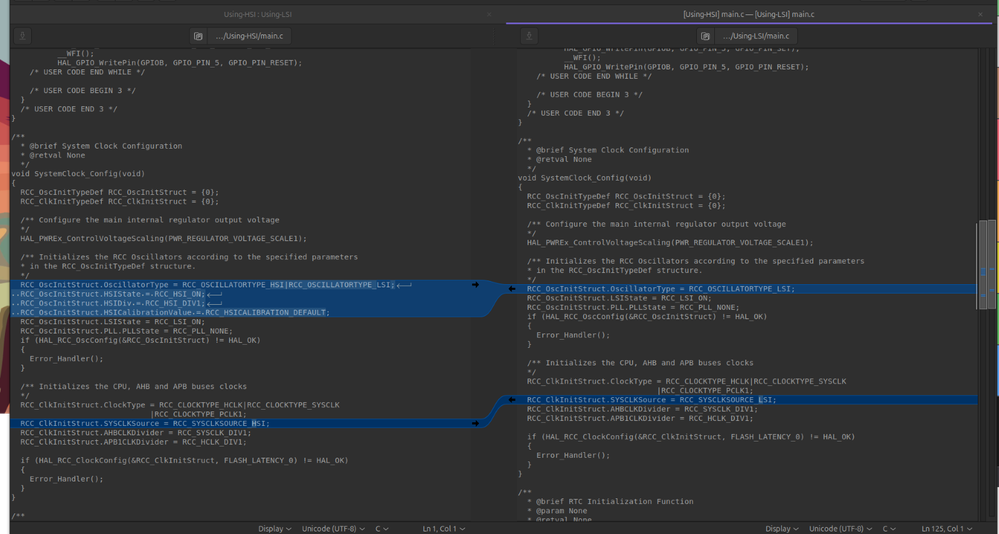The width and height of the screenshot is (999, 534).
Task: Open the right pane's Display dropdown
Action: (x=782, y=528)
